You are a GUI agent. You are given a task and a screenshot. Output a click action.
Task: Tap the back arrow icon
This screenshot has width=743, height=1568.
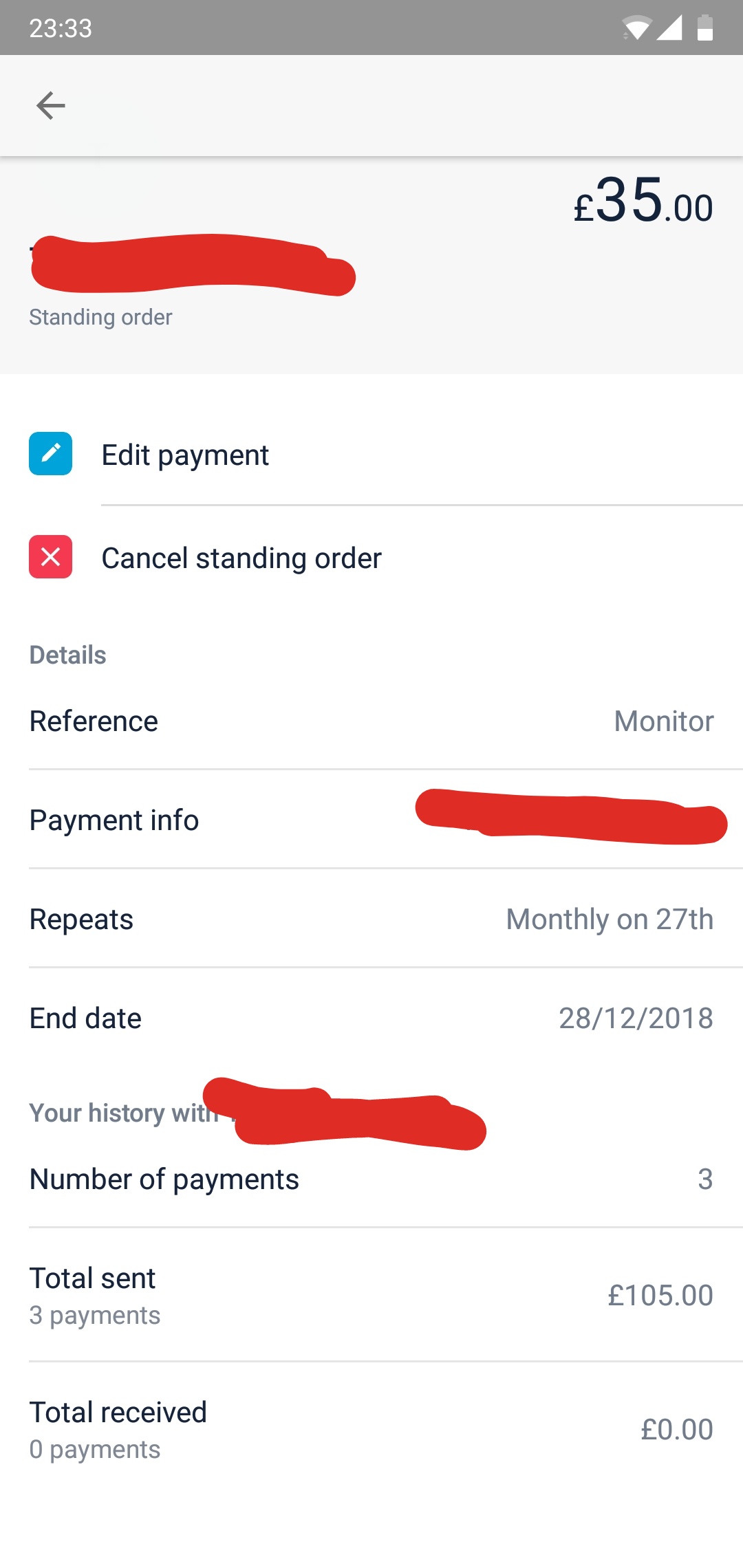pyautogui.click(x=50, y=105)
